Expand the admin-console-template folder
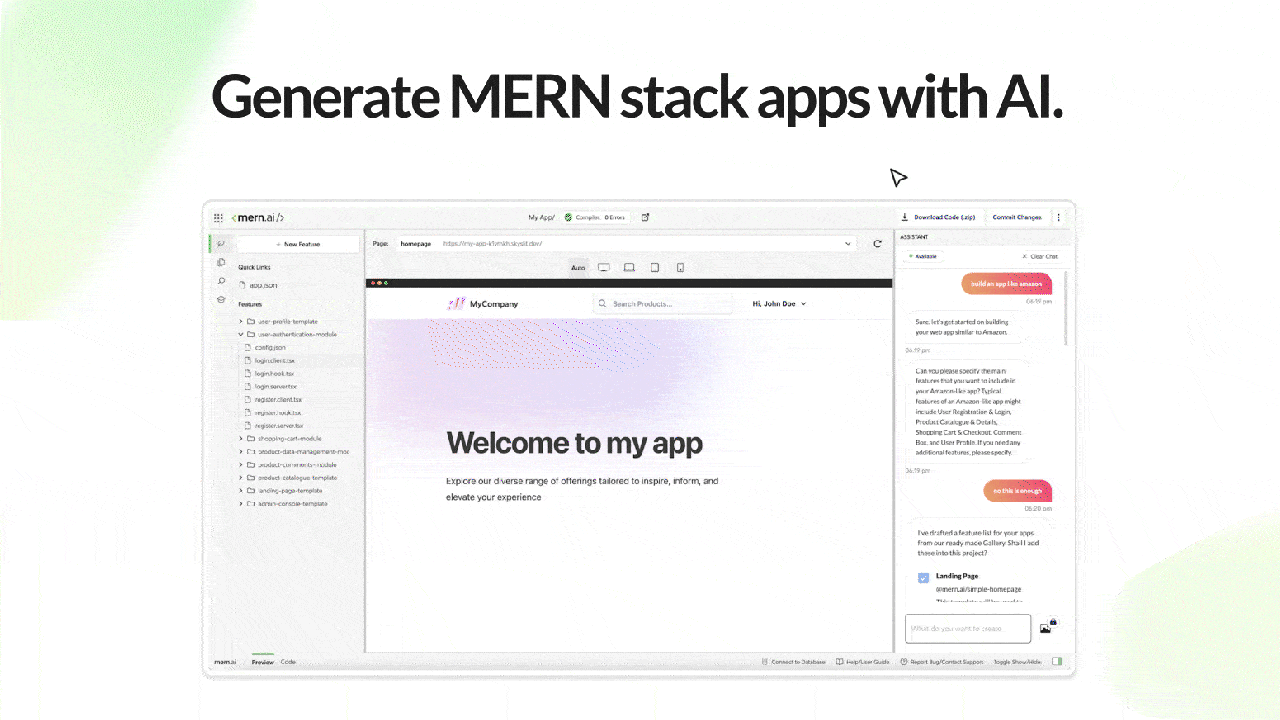Image resolution: width=1280 pixels, height=720 pixels. [240, 503]
